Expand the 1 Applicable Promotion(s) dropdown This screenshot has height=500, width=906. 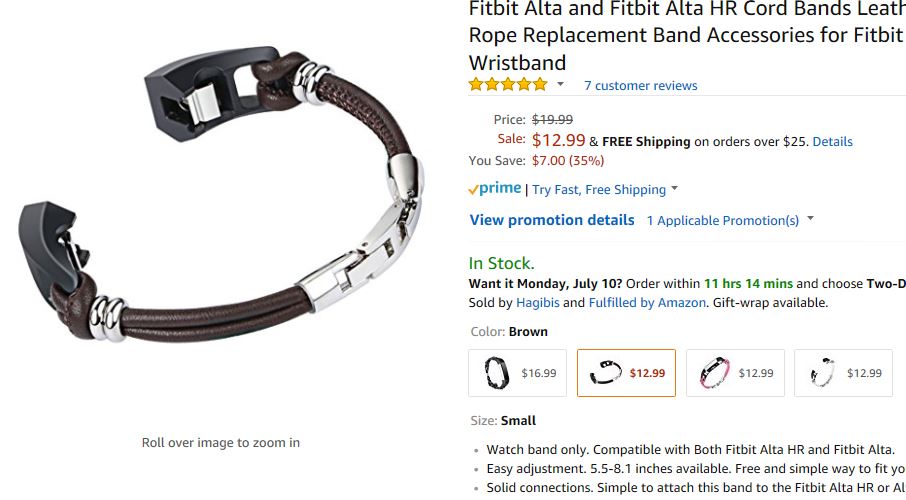(730, 220)
